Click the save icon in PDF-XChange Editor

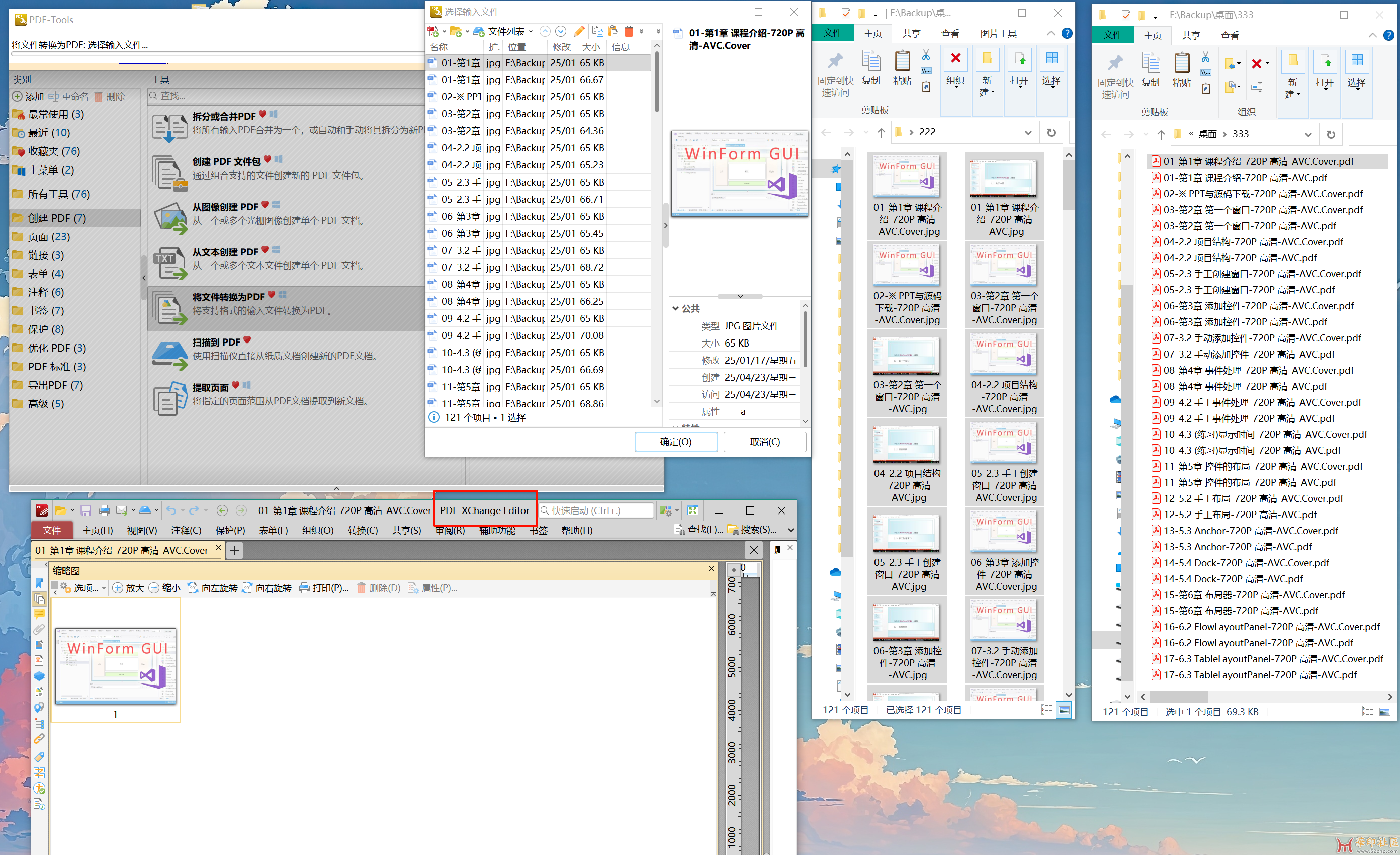[x=86, y=510]
